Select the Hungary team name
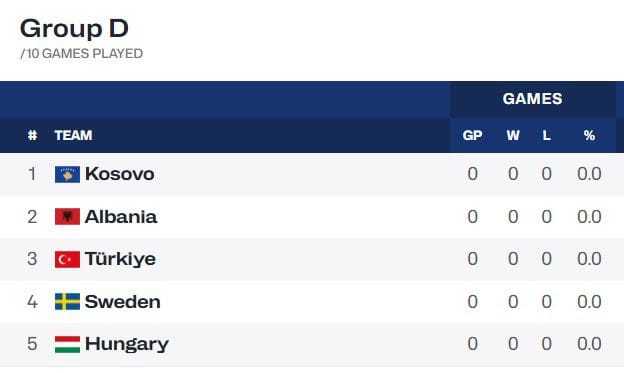 127,344
